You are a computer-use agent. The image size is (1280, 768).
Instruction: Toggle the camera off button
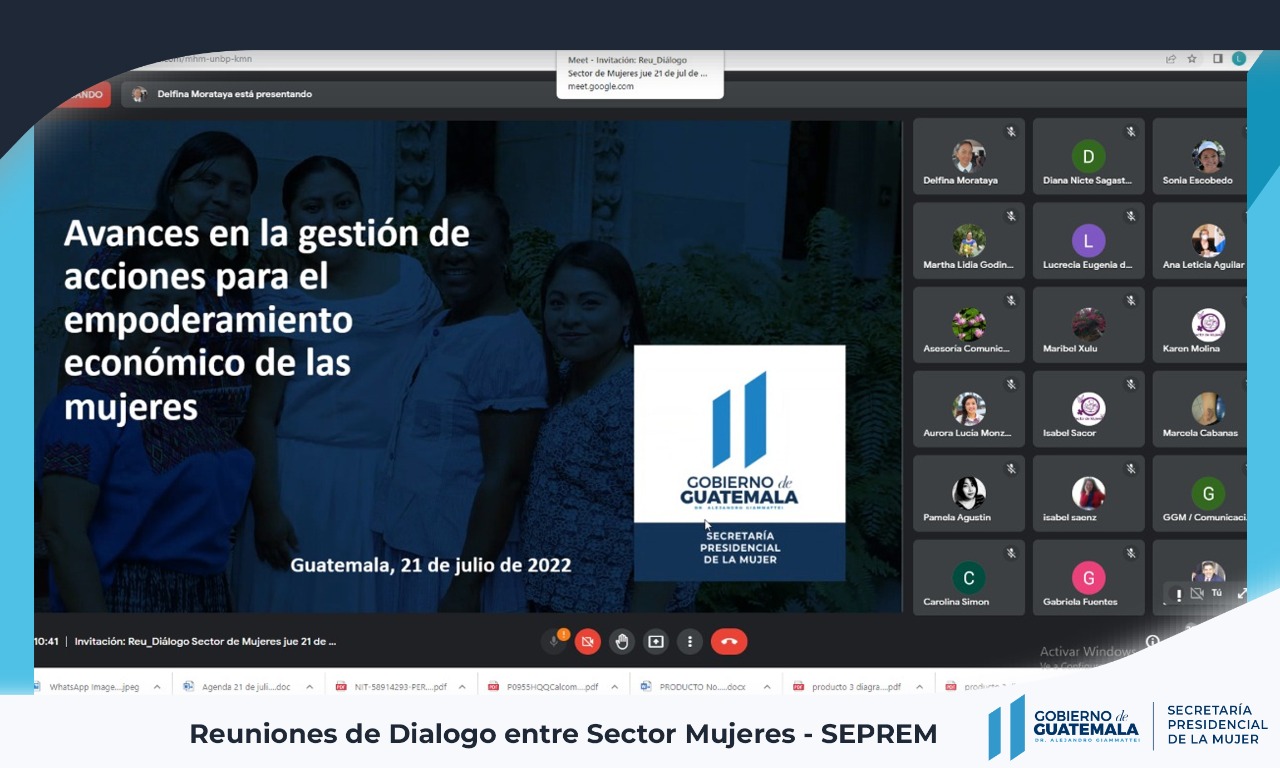pyautogui.click(x=588, y=642)
